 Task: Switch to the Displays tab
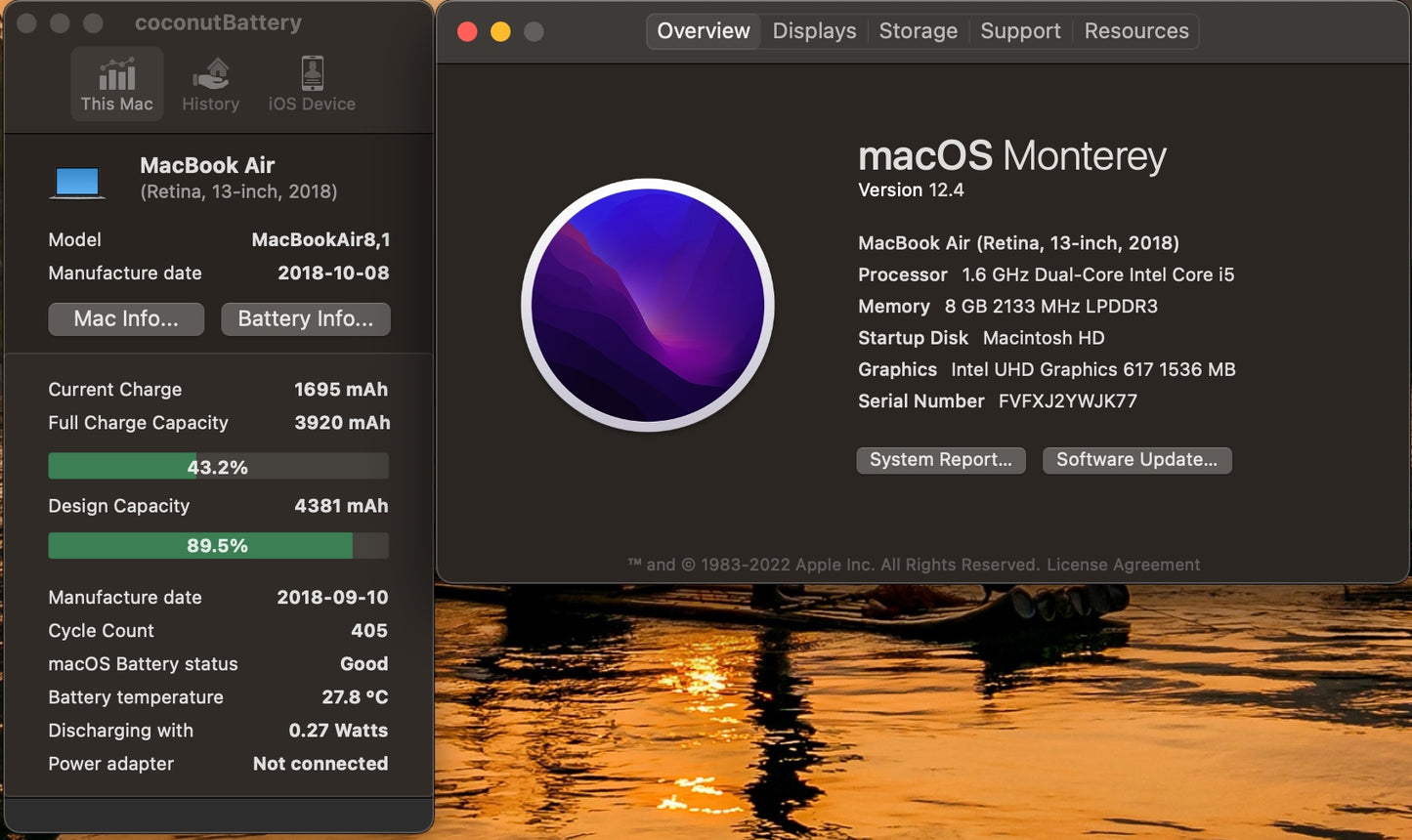click(814, 30)
